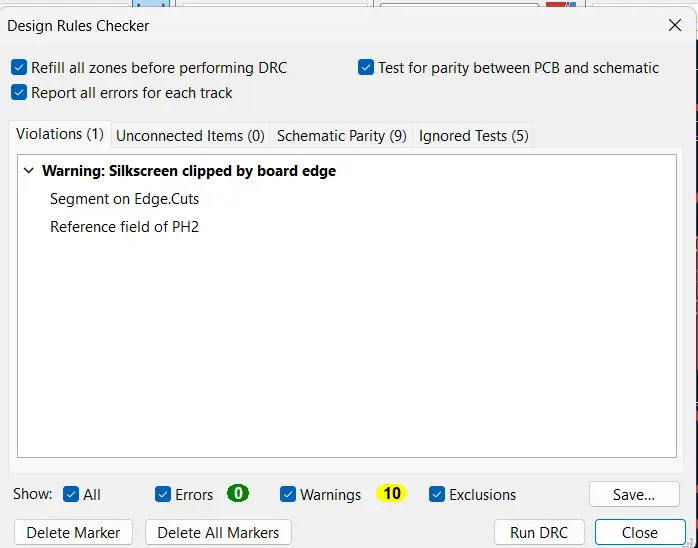This screenshot has width=698, height=548.
Task: Toggle the Exclusions filter checkbox
Action: 437,494
